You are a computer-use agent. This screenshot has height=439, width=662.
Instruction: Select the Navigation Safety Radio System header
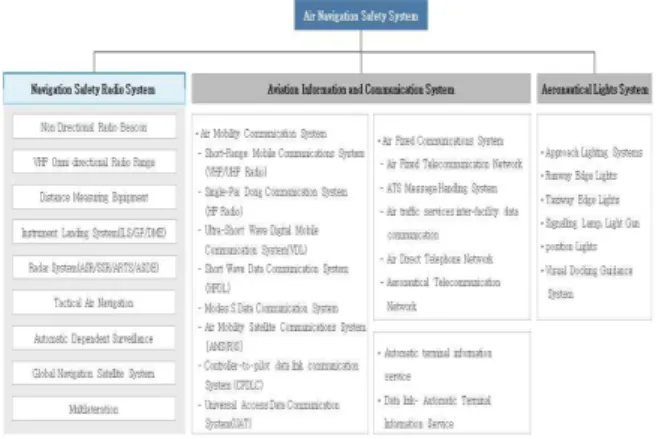point(94,89)
